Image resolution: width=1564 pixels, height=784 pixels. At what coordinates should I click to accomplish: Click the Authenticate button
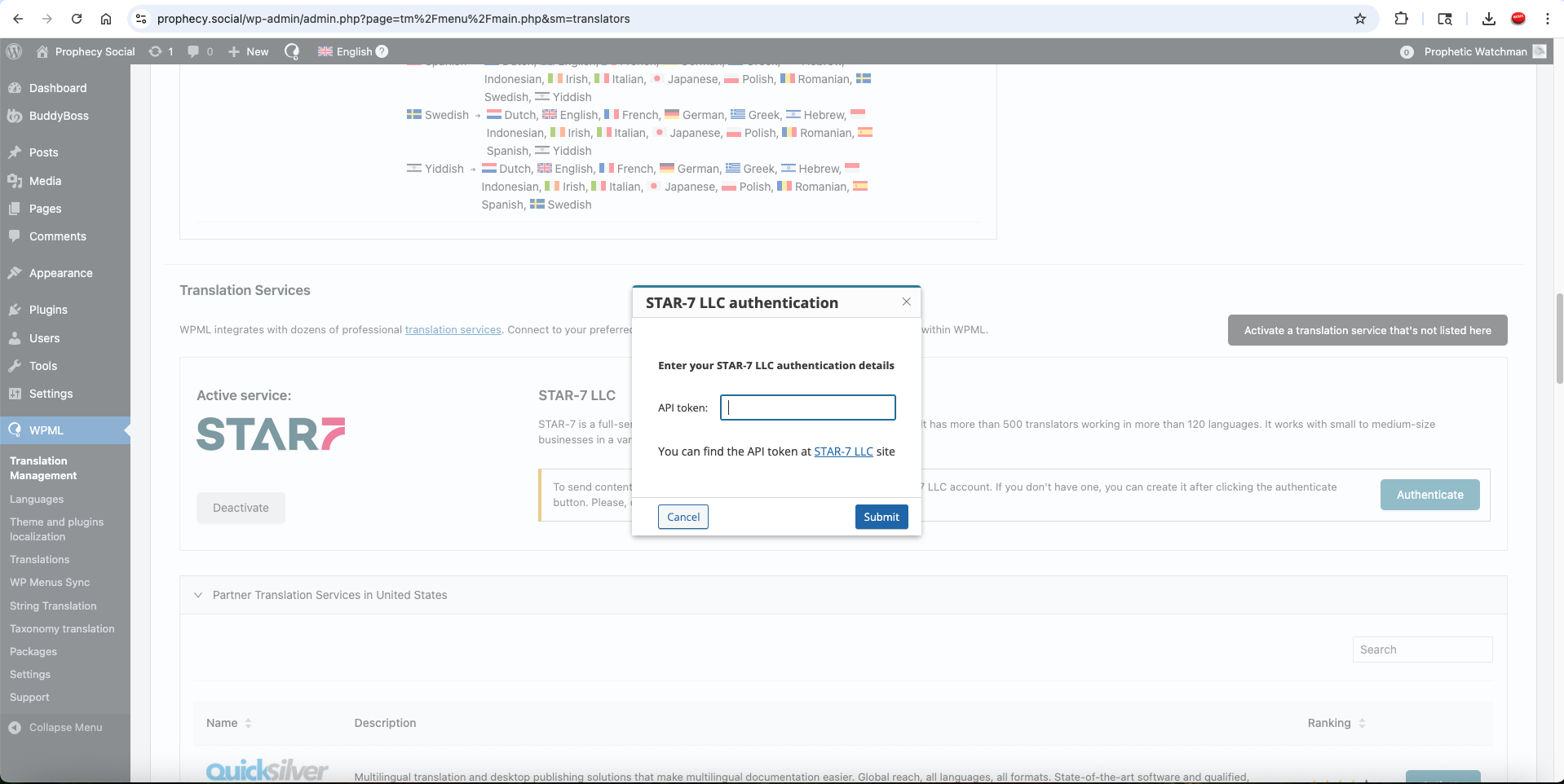(1430, 495)
